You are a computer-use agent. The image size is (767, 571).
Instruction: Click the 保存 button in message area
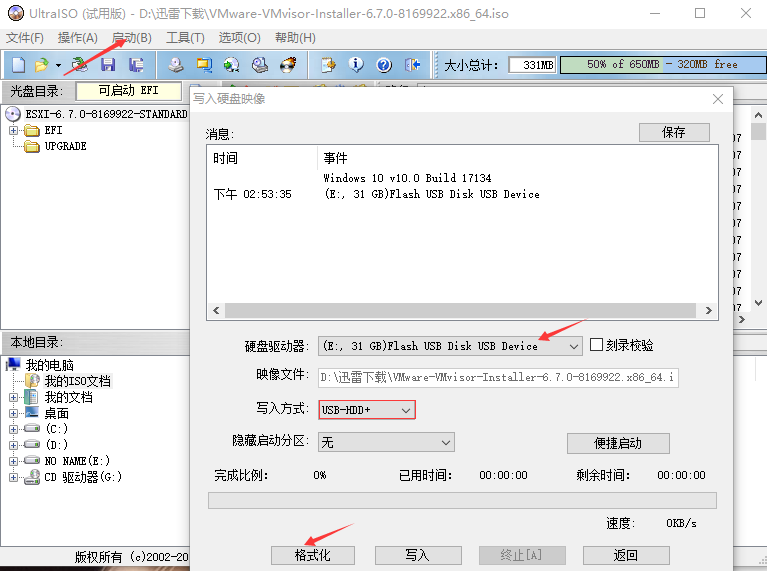pyautogui.click(x=674, y=132)
